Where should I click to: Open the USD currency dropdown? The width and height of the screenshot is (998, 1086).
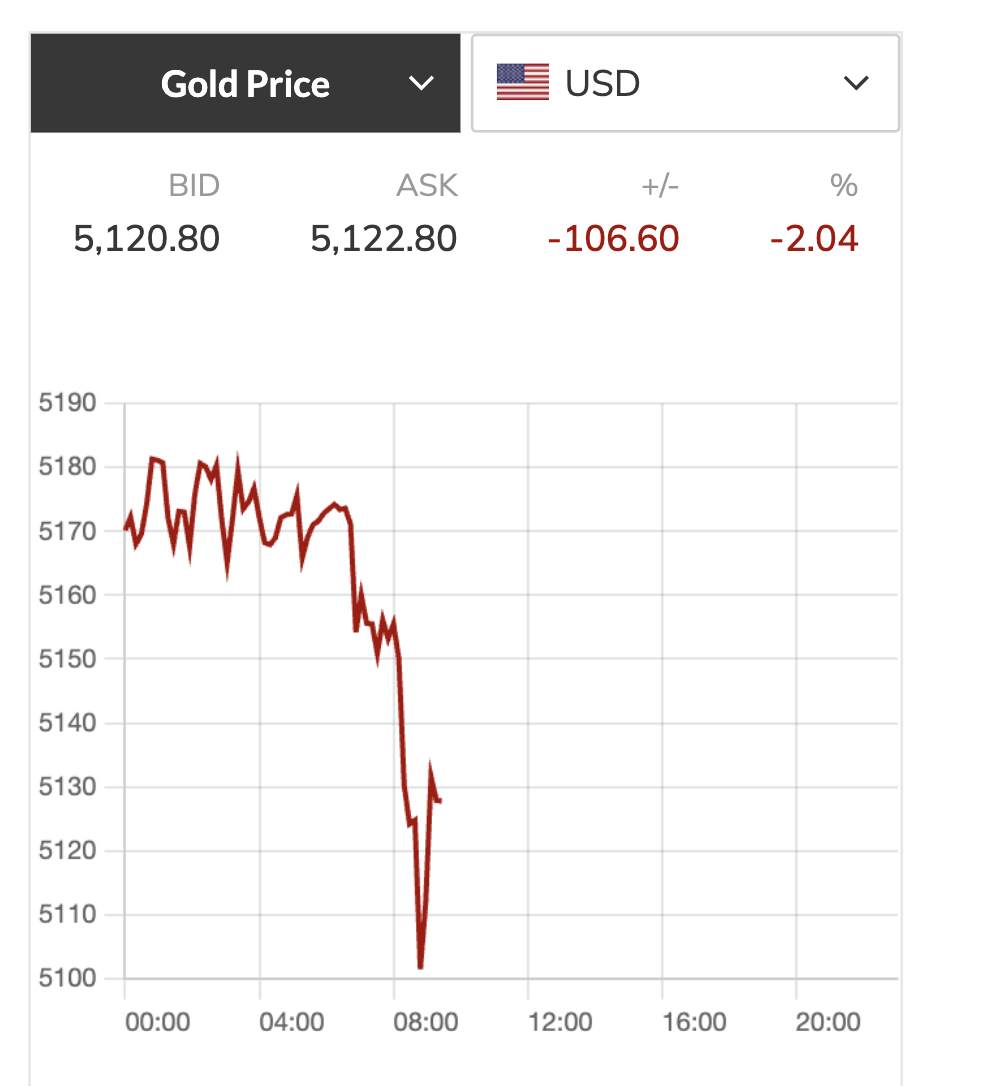point(685,84)
